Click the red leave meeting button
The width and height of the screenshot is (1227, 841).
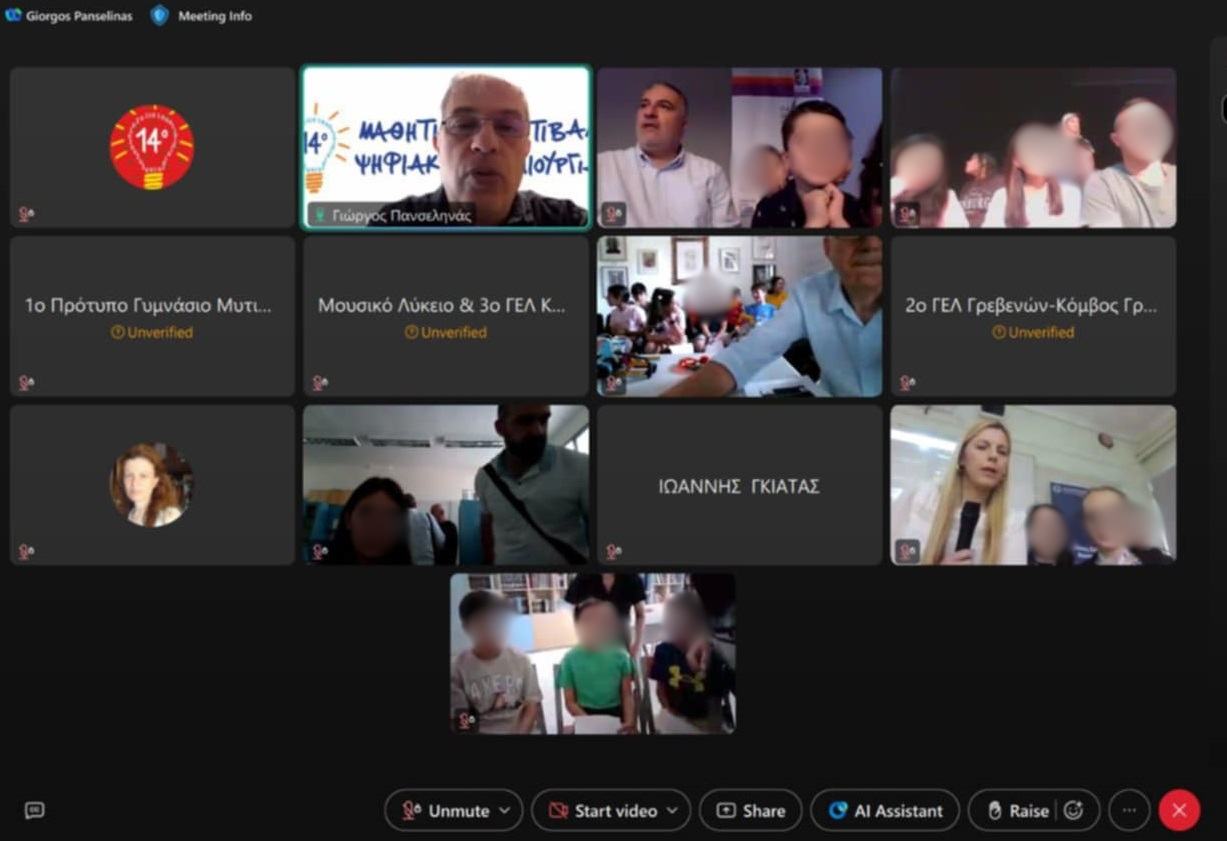point(1179,811)
